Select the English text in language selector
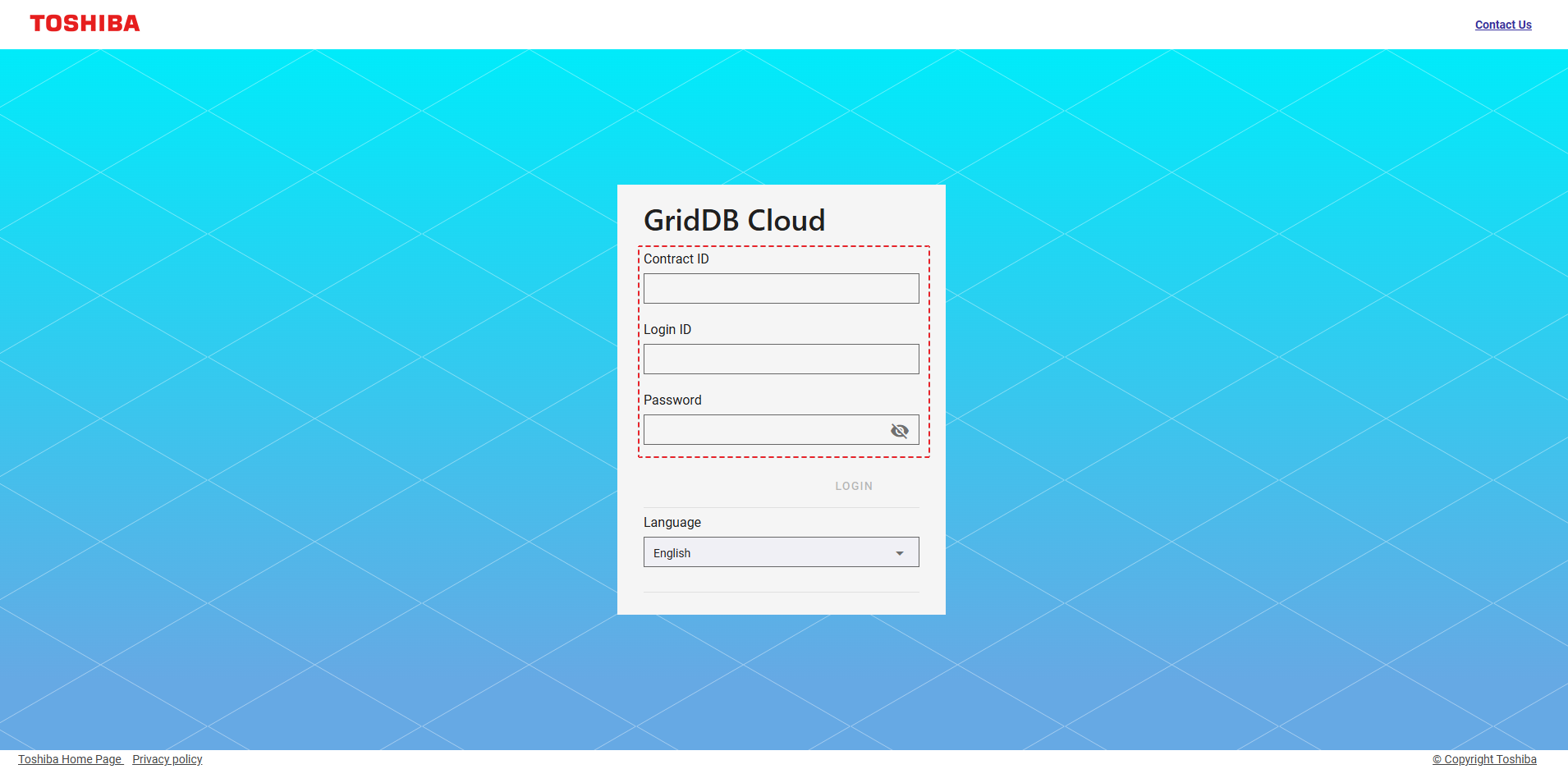Viewport: 1568px width, 769px height. (672, 553)
